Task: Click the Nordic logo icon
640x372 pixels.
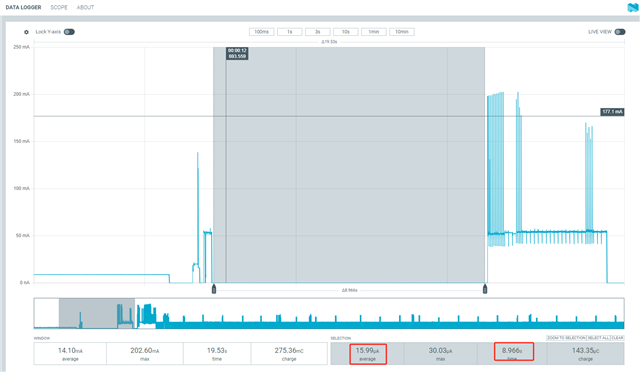Action: click(633, 7)
